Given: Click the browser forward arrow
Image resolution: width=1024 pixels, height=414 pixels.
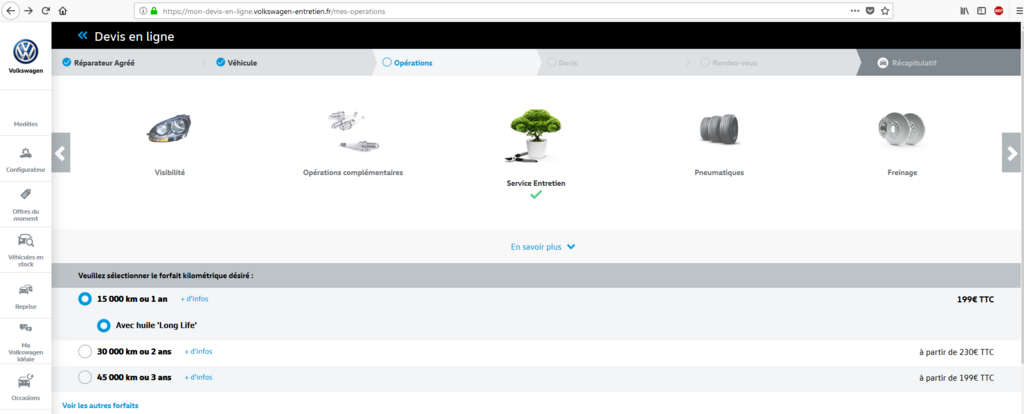Looking at the screenshot, I should (x=28, y=10).
